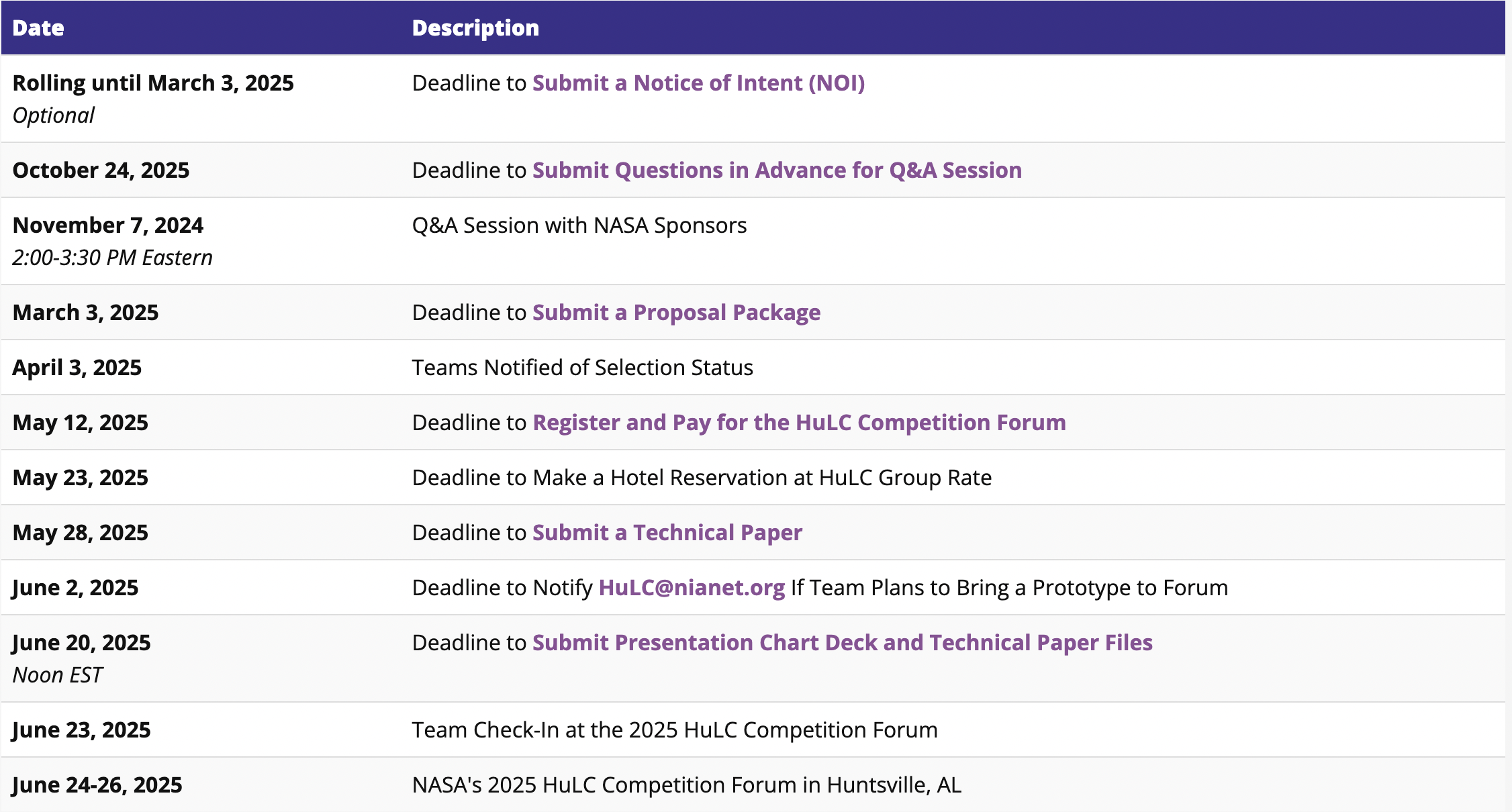The image size is (1512, 812).
Task: Click the Noon EST note
Action: (x=58, y=675)
